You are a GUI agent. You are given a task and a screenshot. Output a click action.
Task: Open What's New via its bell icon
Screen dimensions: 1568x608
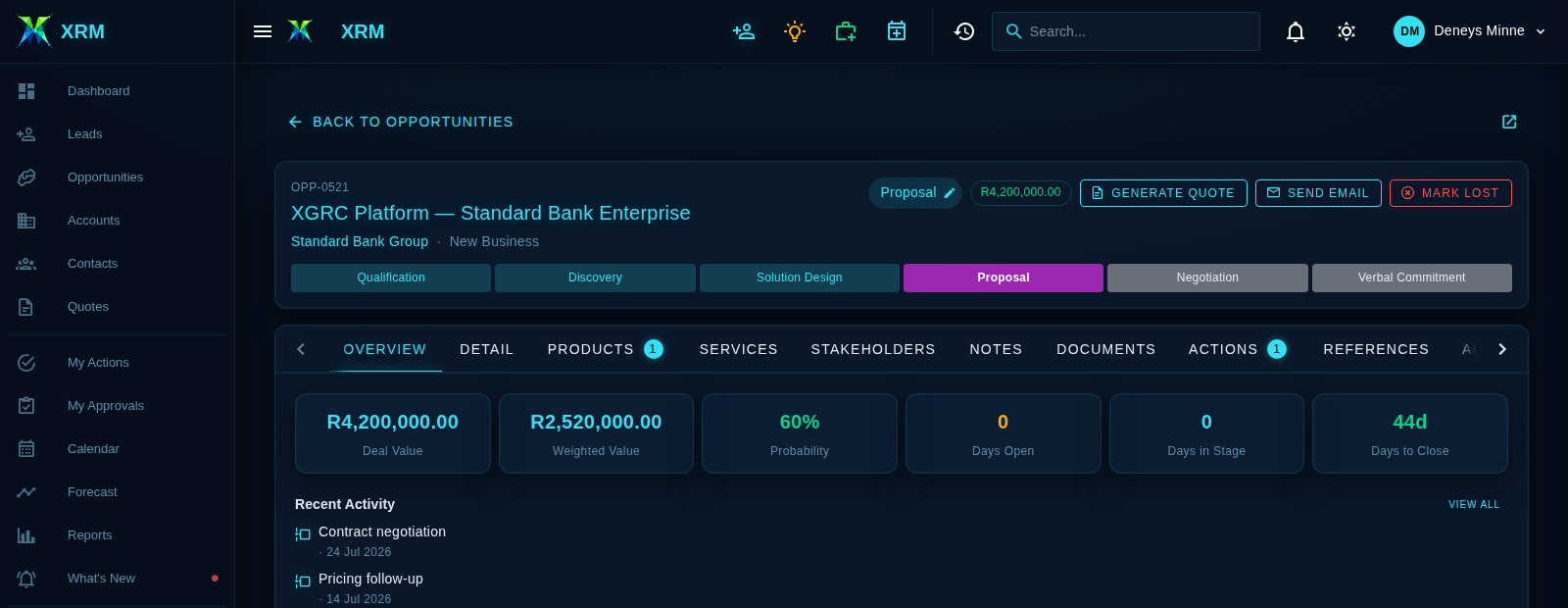coord(26,579)
